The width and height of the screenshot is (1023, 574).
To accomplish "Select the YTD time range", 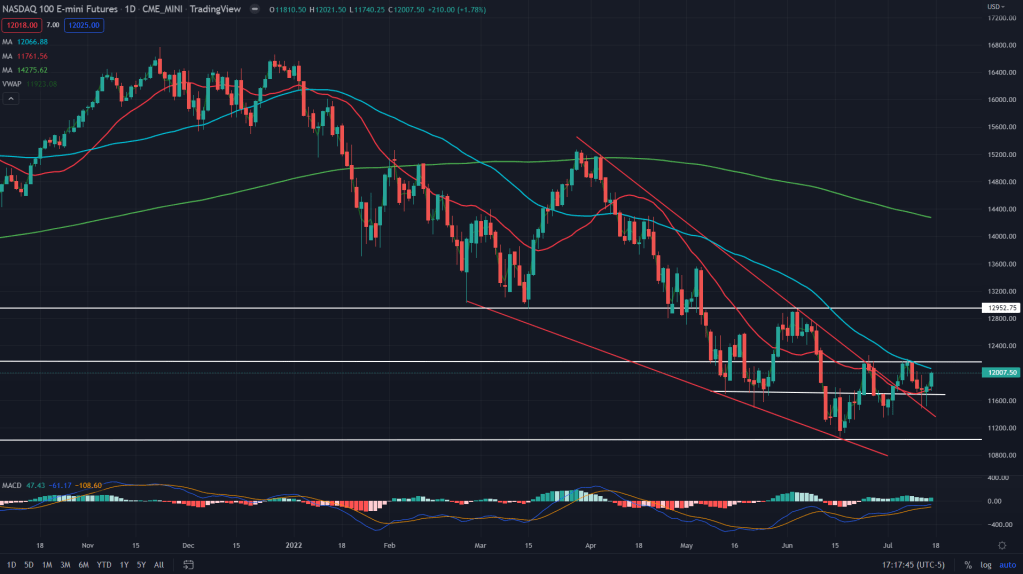I will point(104,565).
